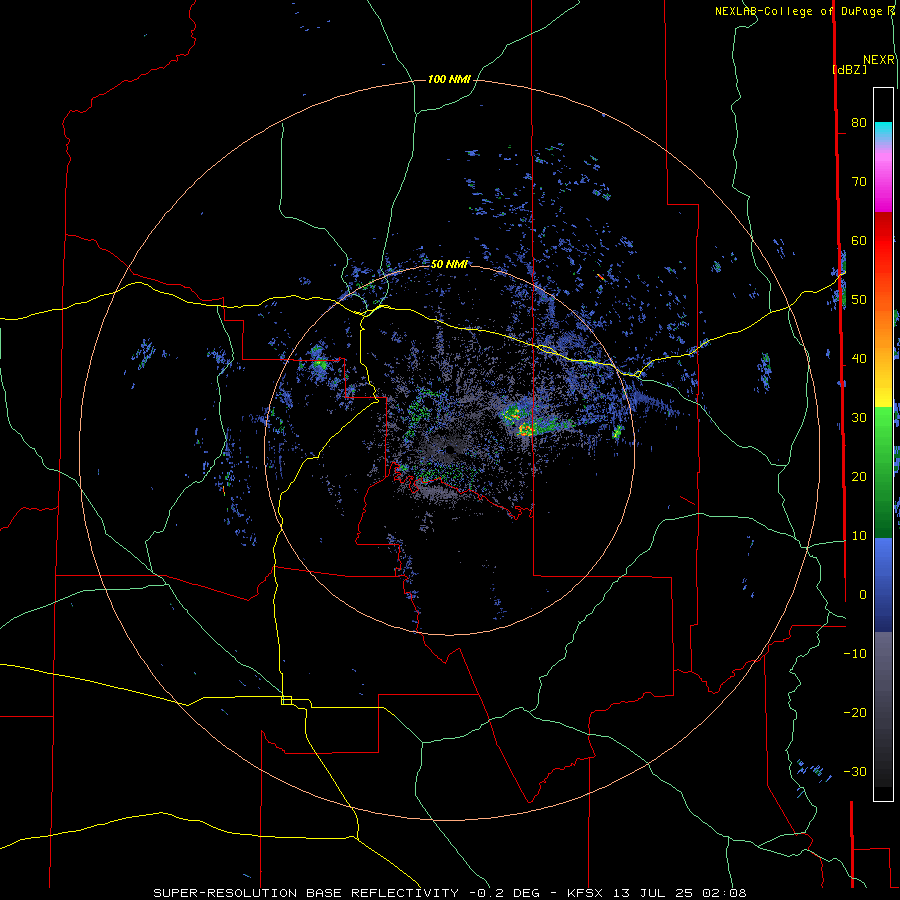Click the 13 JUL 25 02:08 timestamp
The image size is (900, 900).
[x=681, y=893]
